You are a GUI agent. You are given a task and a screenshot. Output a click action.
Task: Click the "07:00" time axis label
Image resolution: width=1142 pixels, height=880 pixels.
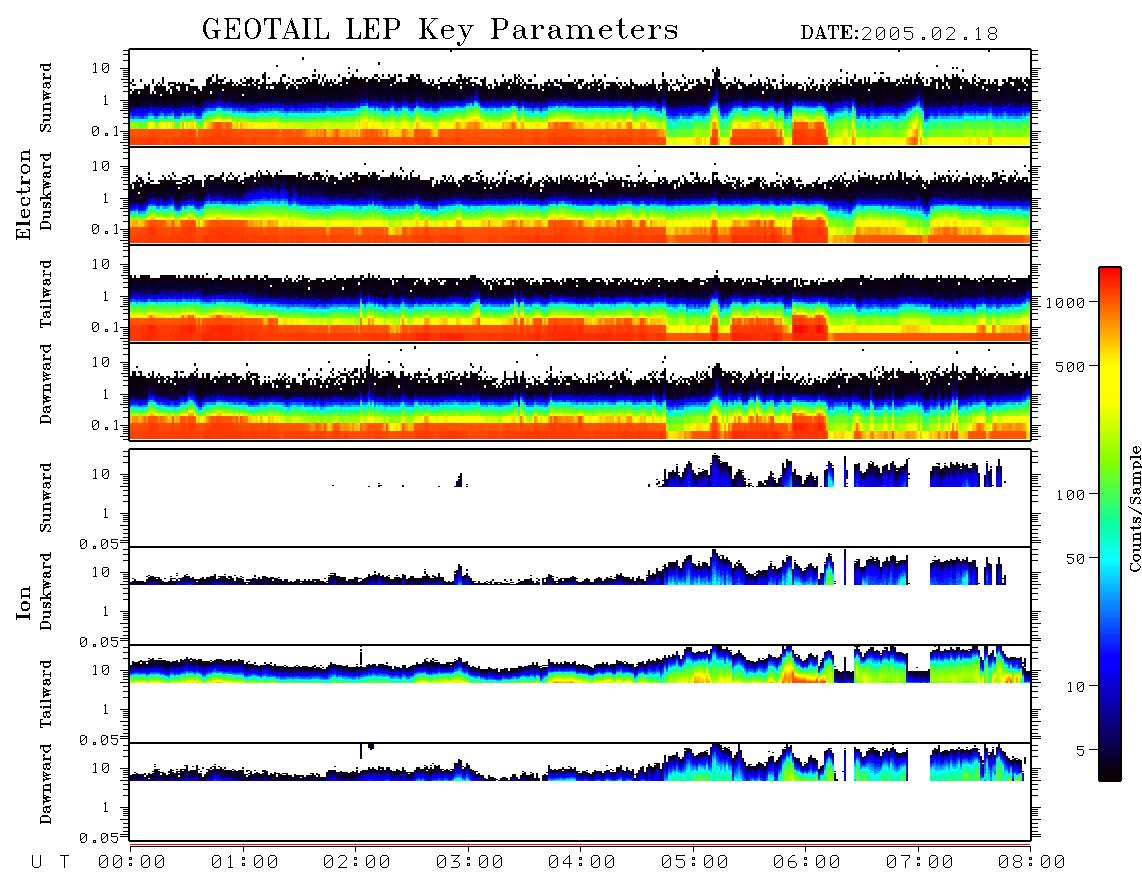[x=920, y=862]
